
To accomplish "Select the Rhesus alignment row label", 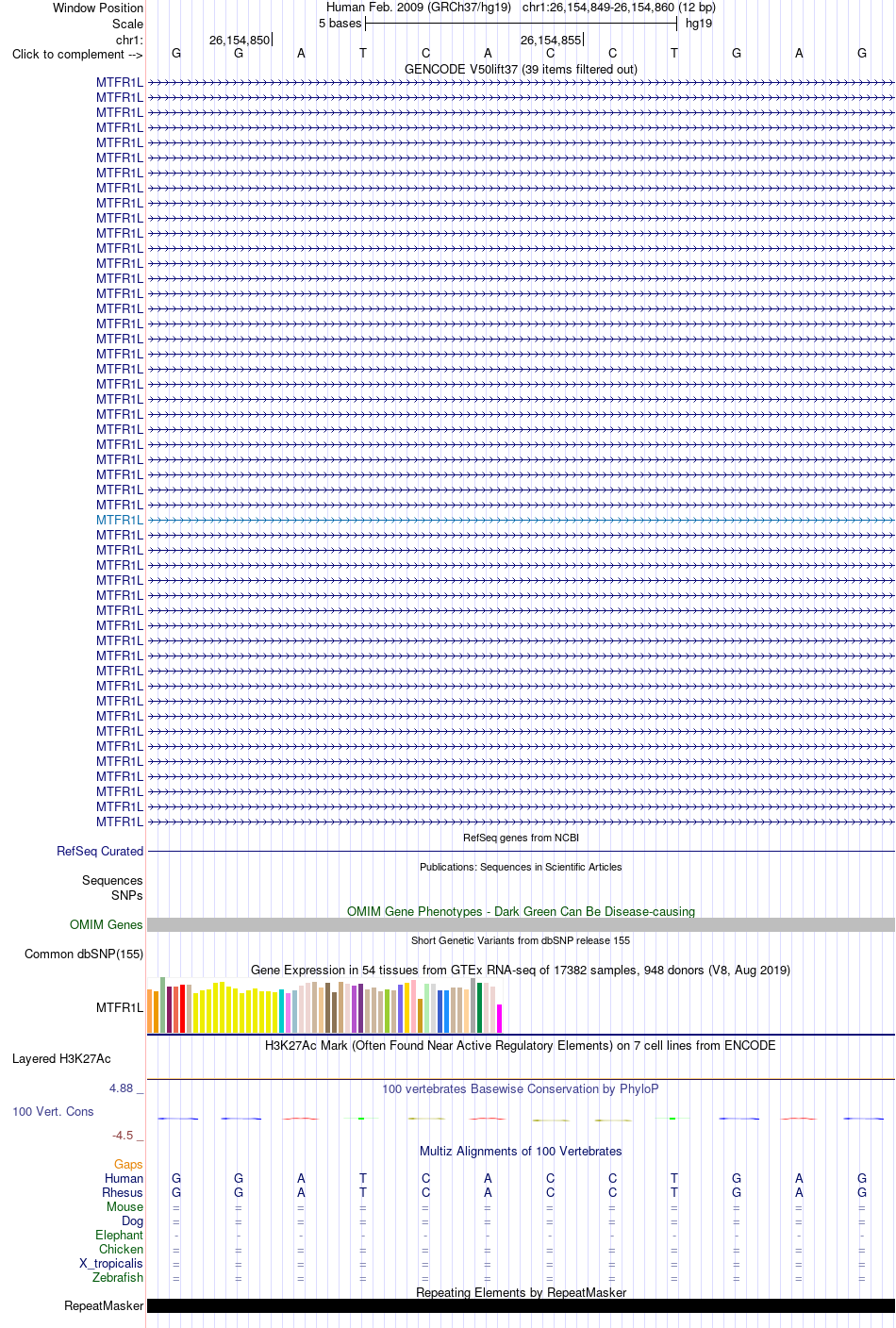I will 123,1192.
